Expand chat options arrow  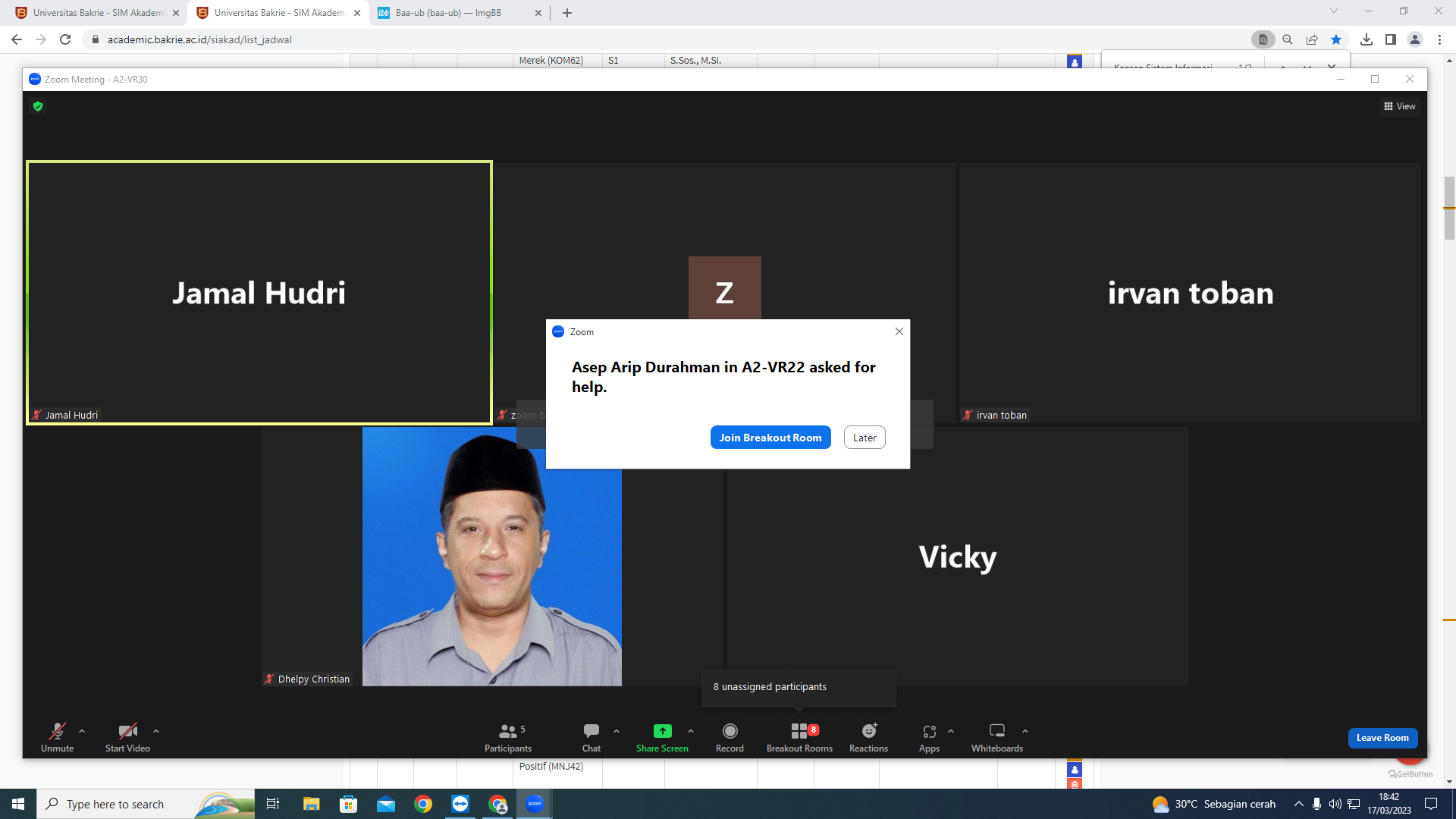coord(617,731)
